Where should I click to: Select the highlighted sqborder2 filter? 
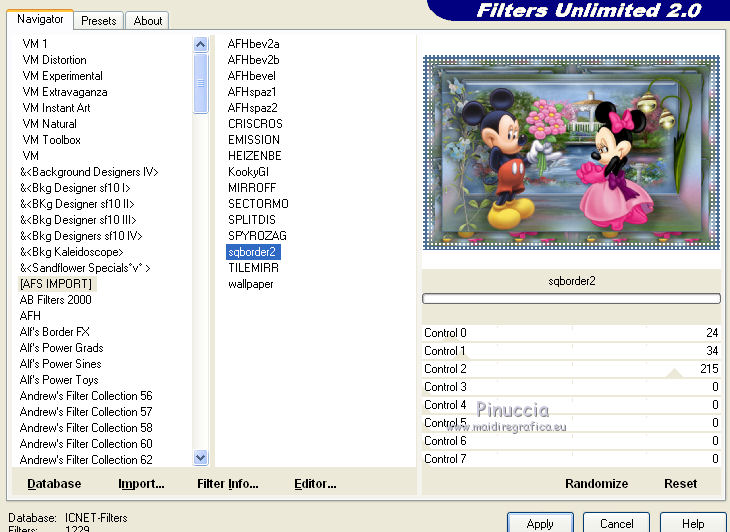253,252
